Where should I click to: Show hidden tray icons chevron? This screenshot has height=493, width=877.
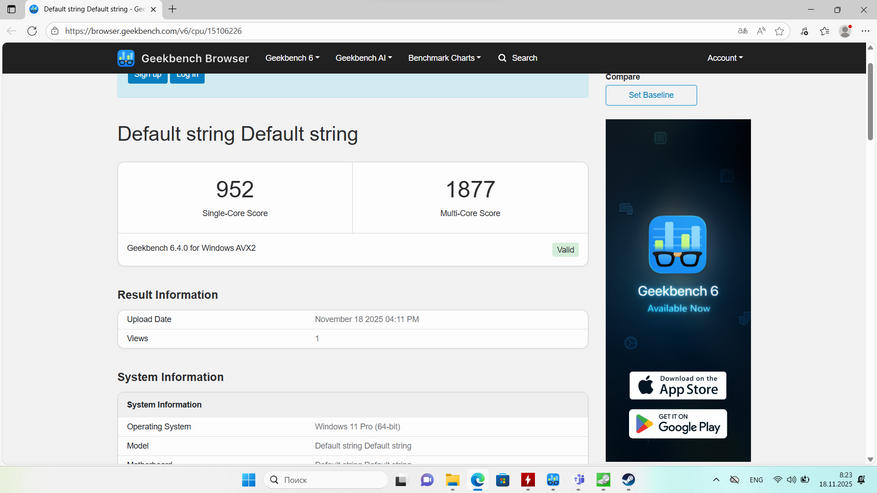[x=716, y=480]
